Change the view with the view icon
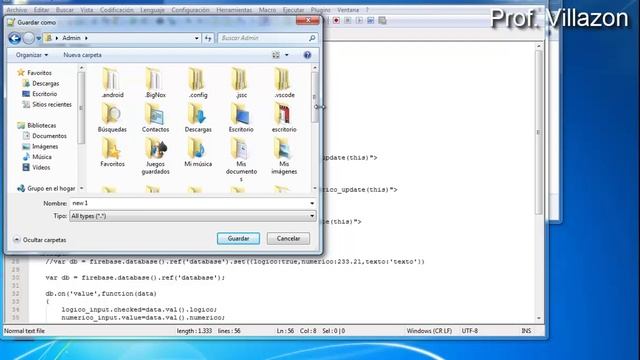 point(276,55)
